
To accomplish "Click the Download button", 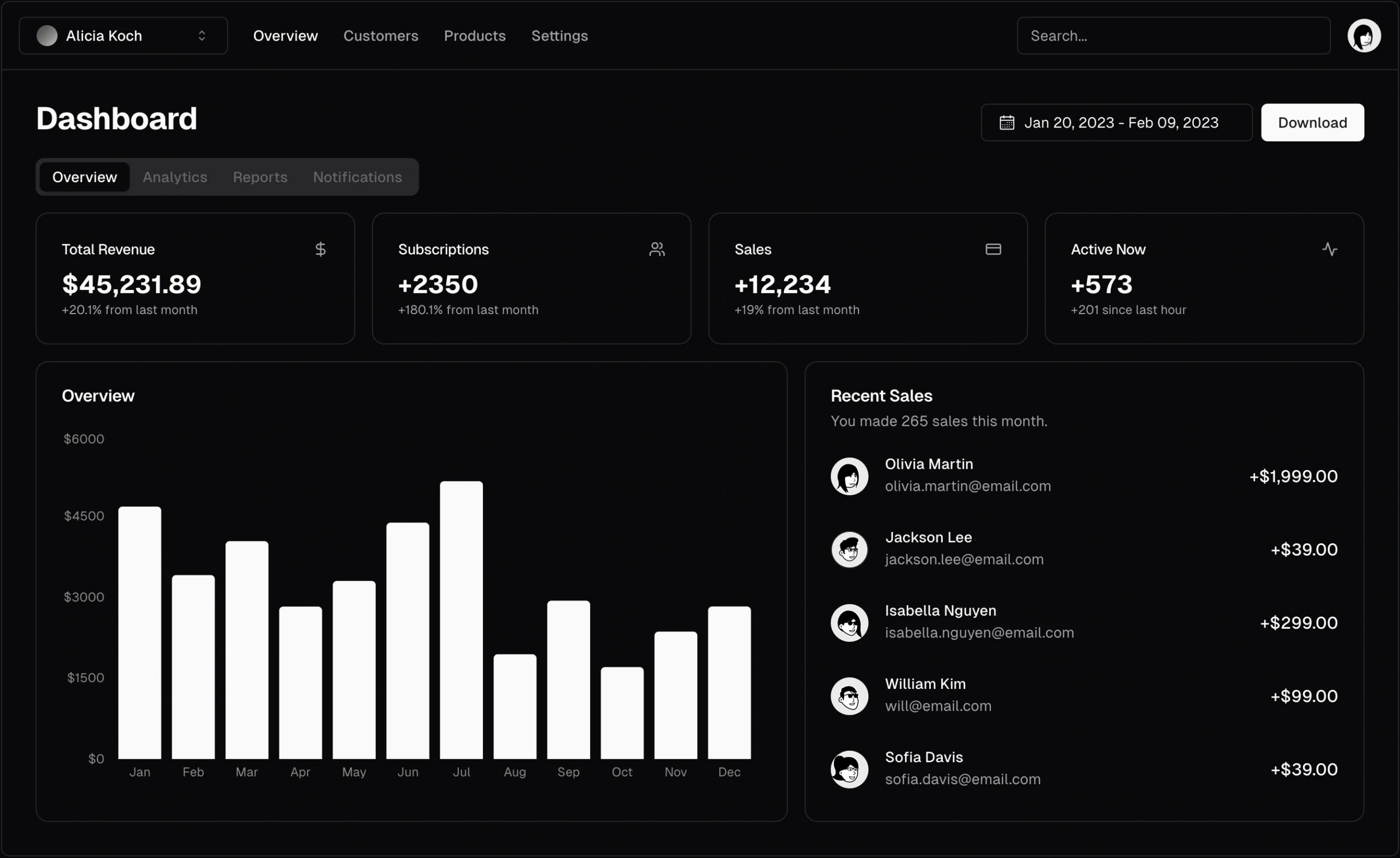I will [1312, 122].
